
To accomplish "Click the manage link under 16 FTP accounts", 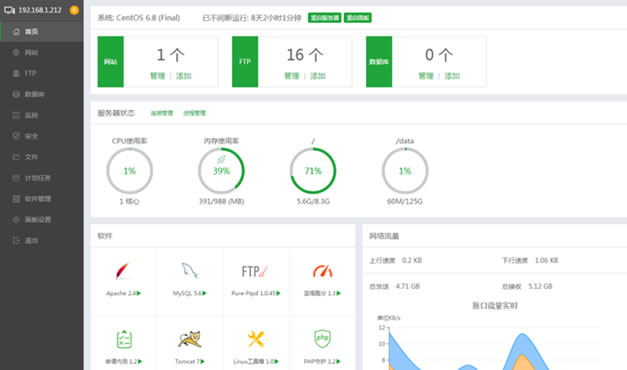I will pos(292,76).
